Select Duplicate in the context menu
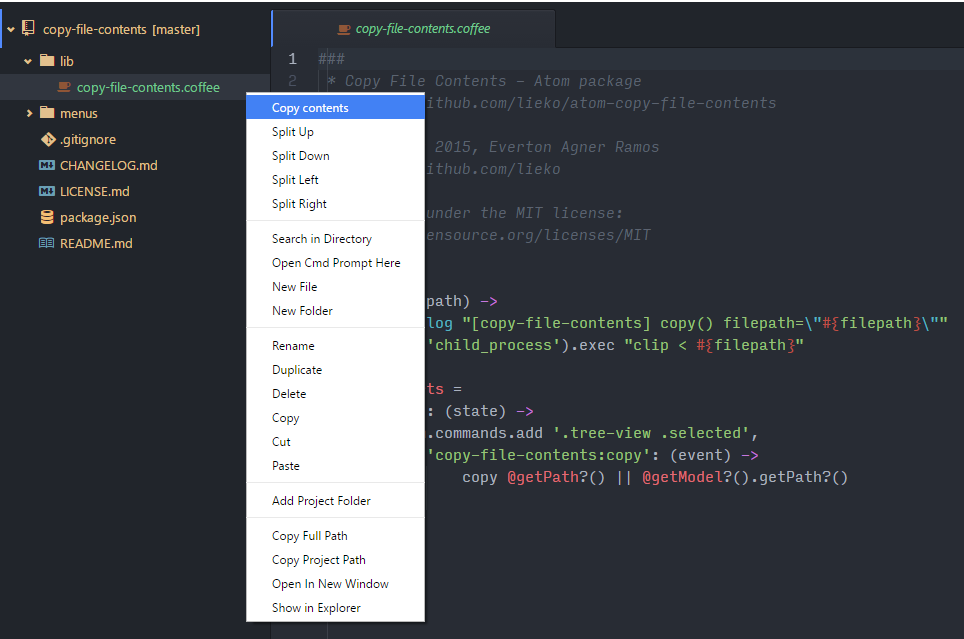Screen dimensions: 964x639 [335, 370]
